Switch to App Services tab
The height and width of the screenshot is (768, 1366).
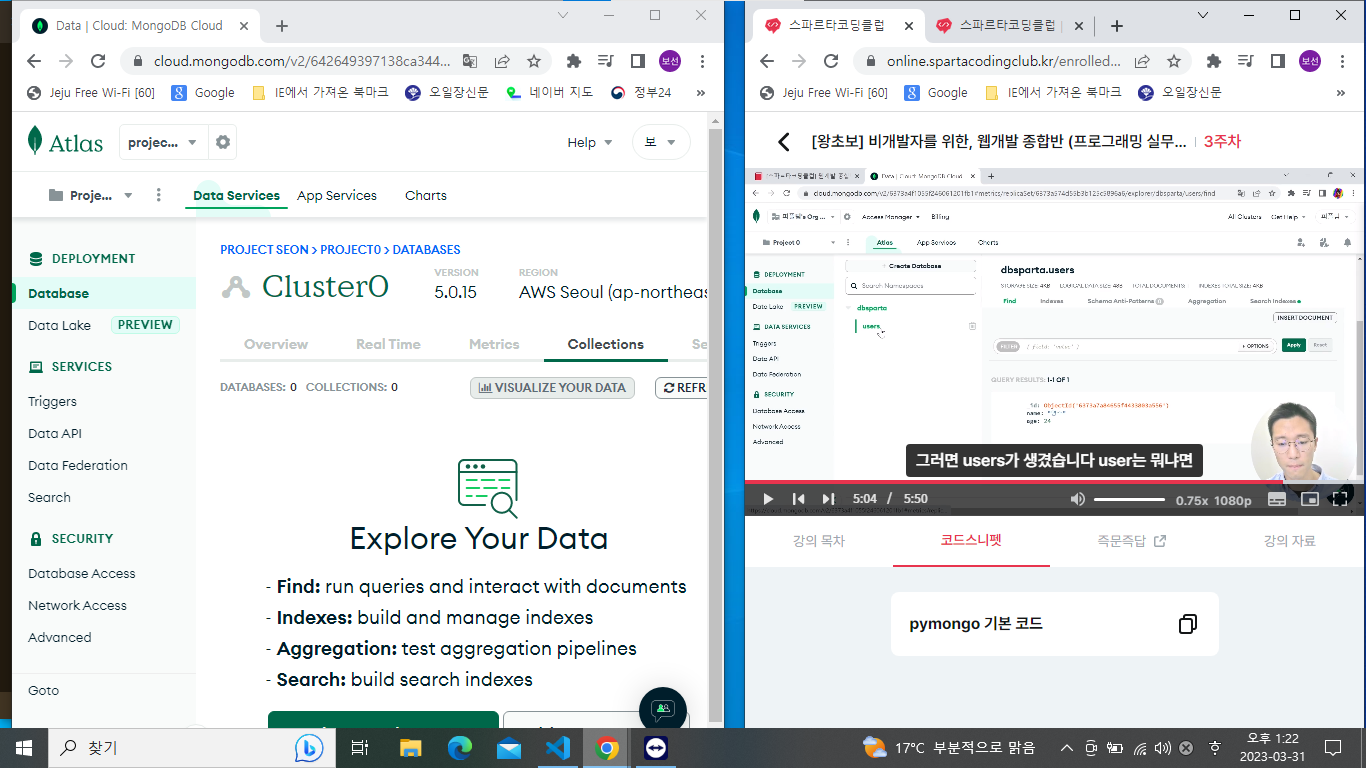337,195
